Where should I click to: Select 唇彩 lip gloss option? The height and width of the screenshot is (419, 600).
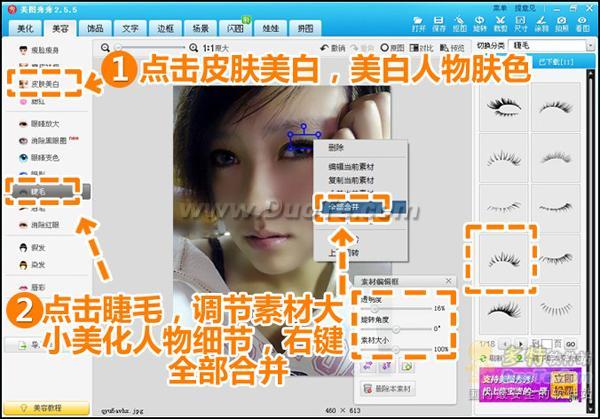click(x=32, y=287)
